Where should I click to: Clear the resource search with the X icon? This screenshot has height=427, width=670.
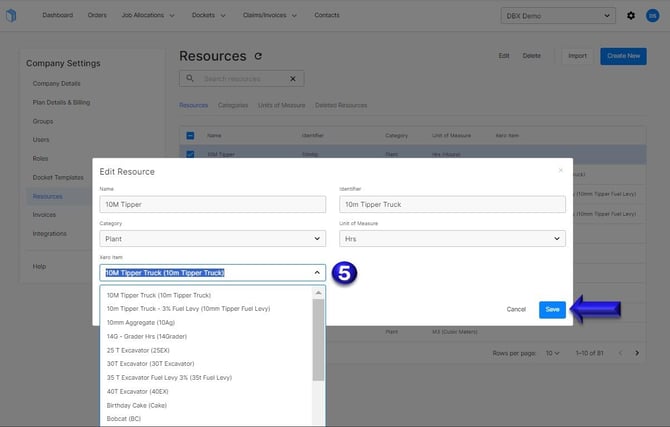(x=293, y=79)
